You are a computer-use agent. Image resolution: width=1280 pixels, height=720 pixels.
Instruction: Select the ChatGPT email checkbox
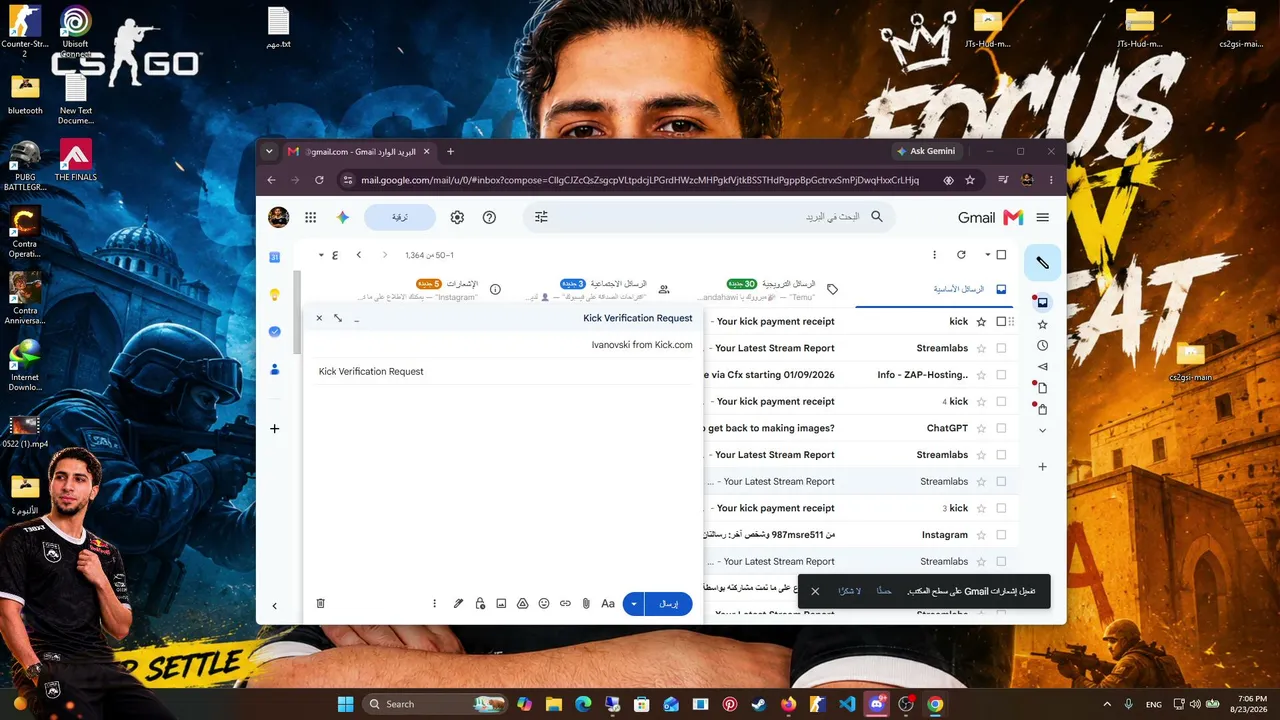[x=1001, y=428]
